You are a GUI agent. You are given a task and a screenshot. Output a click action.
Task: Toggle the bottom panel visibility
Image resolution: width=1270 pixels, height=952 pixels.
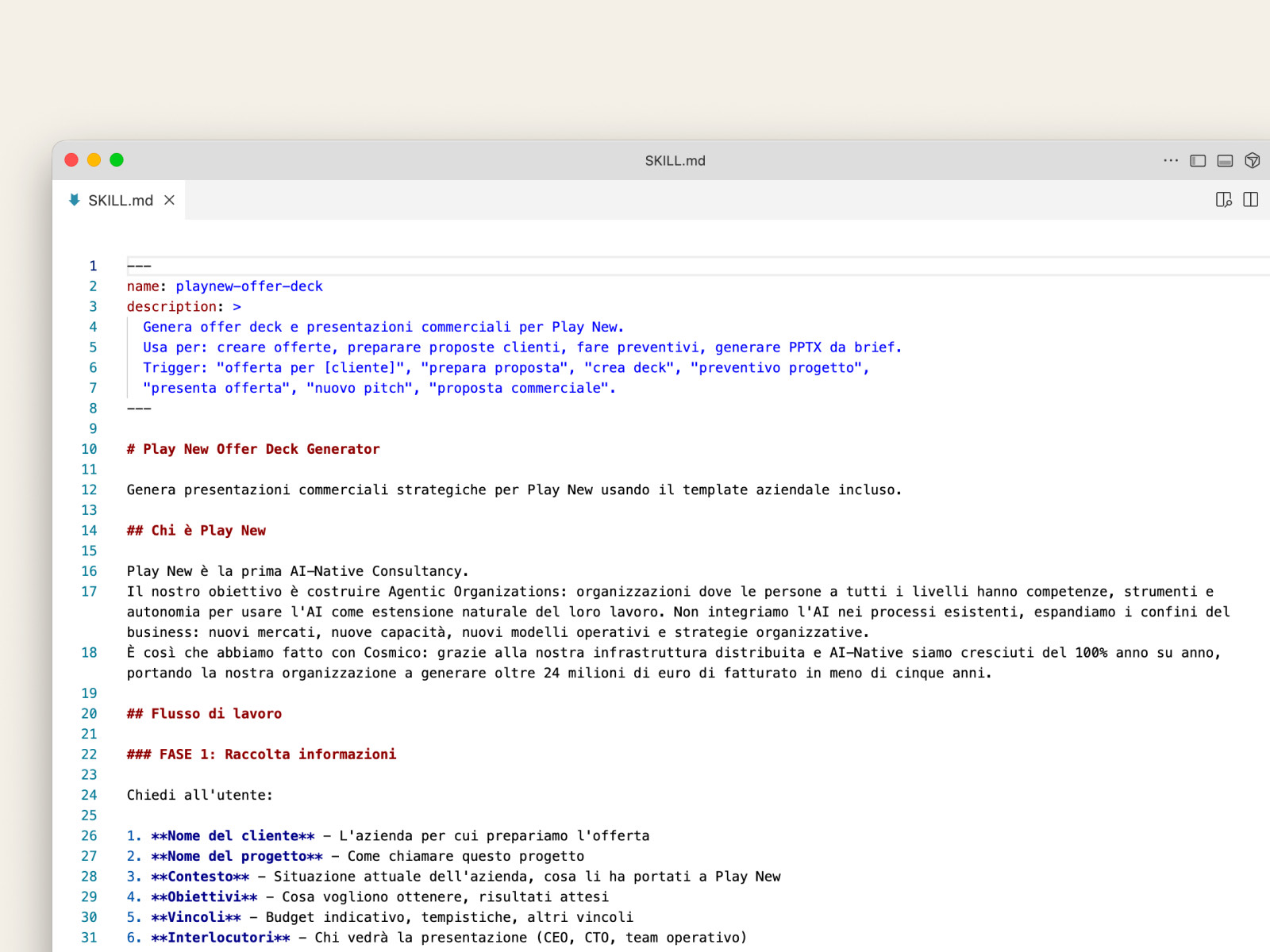1225,160
